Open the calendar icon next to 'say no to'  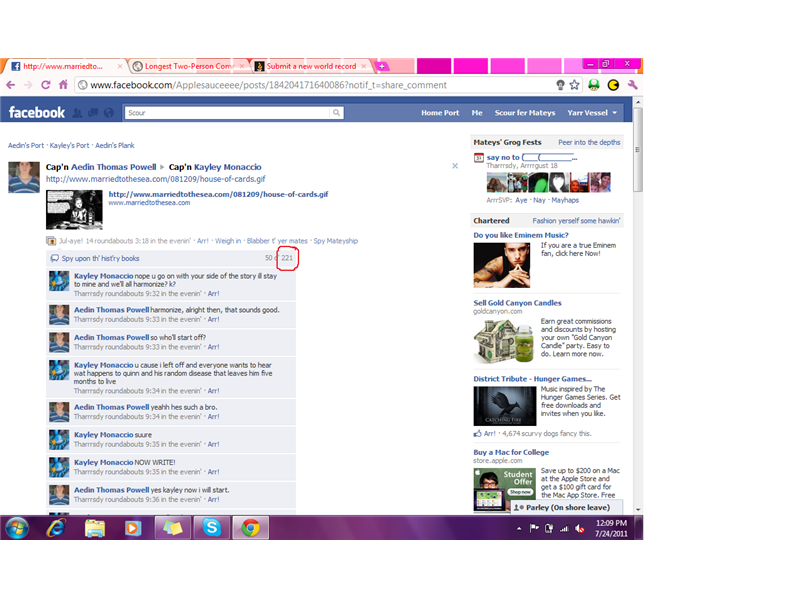point(477,158)
